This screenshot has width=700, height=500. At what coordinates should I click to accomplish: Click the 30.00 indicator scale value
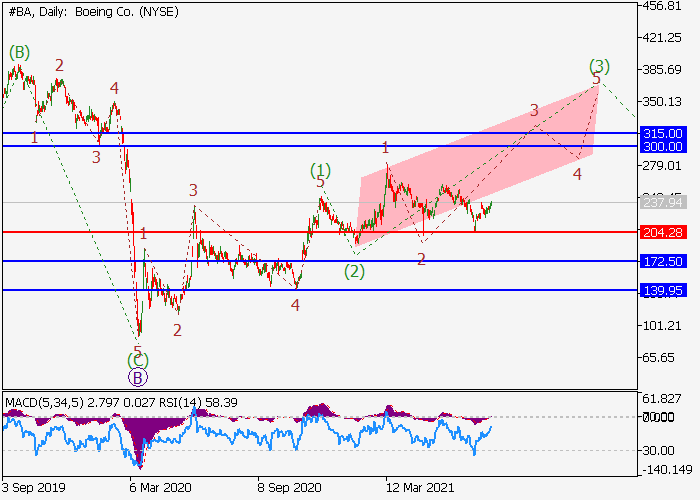pos(658,450)
